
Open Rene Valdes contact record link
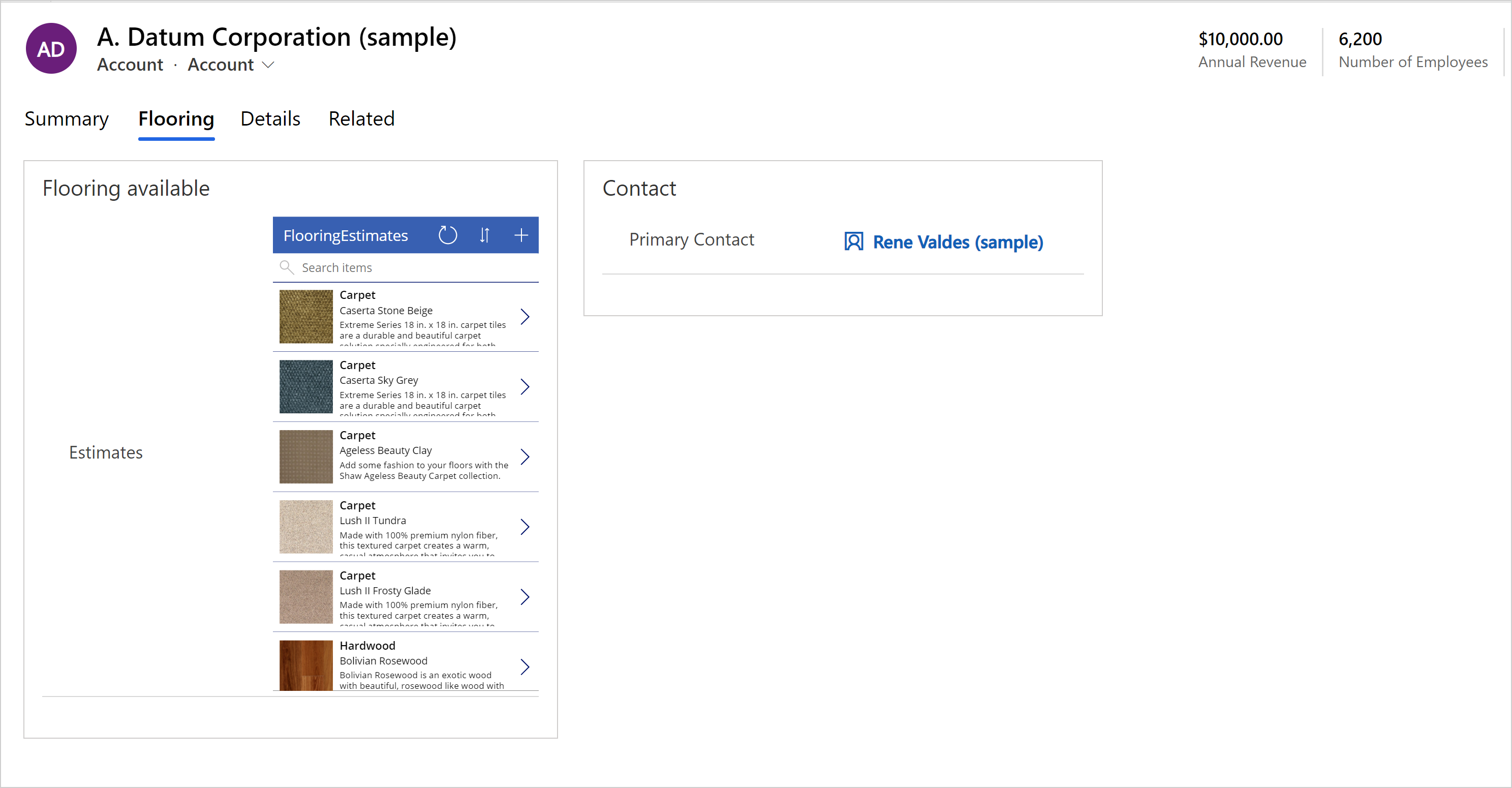(955, 242)
